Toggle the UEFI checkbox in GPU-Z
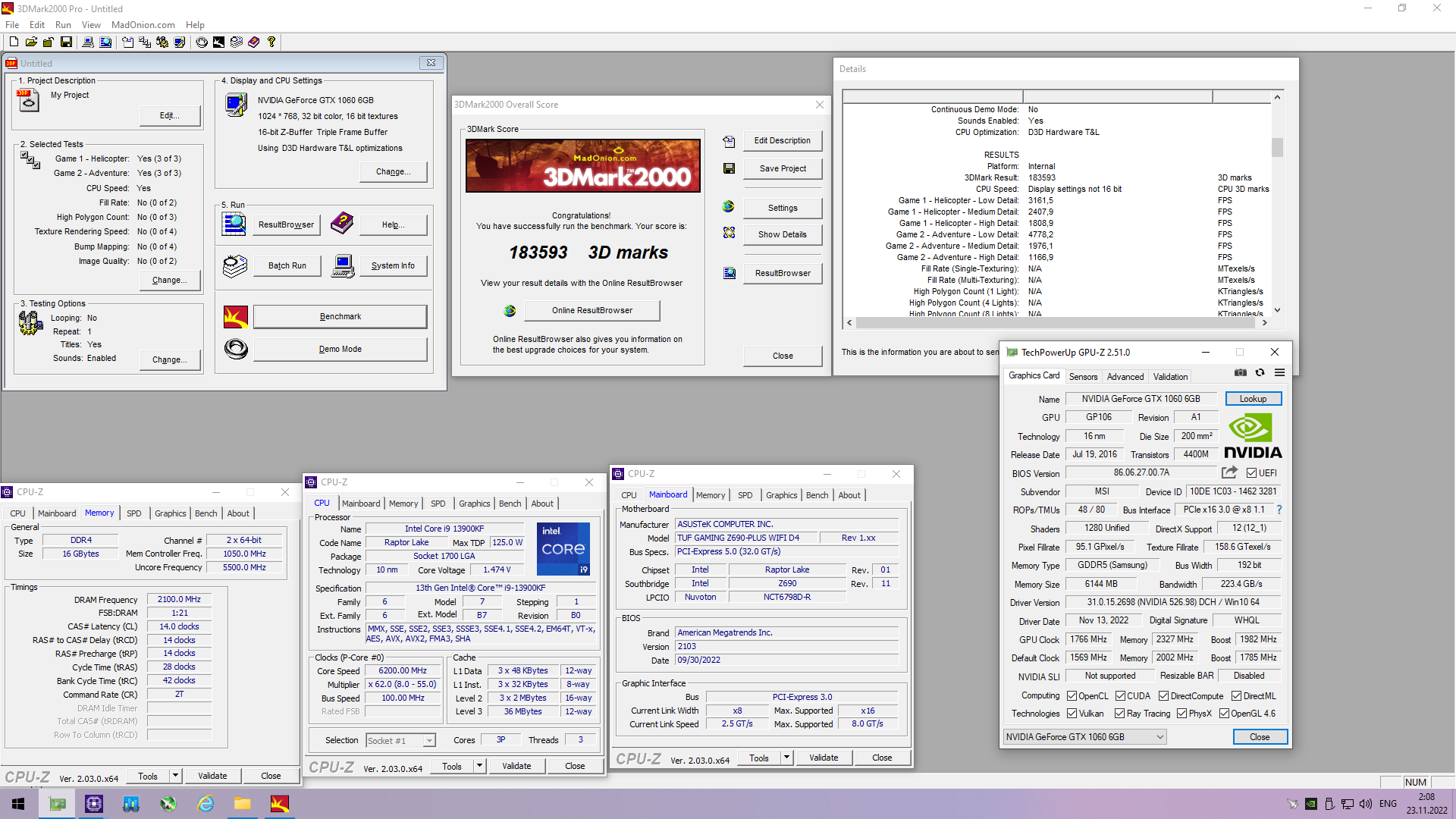The image size is (1456, 819). click(x=1252, y=473)
